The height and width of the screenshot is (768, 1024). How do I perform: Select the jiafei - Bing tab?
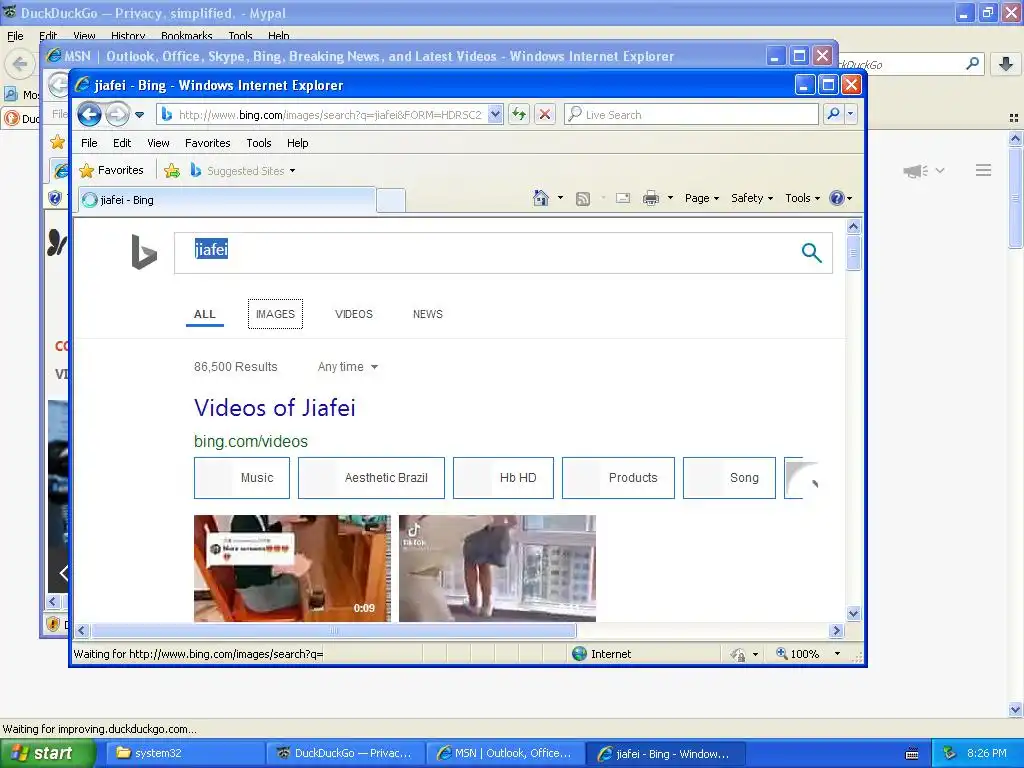[227, 200]
